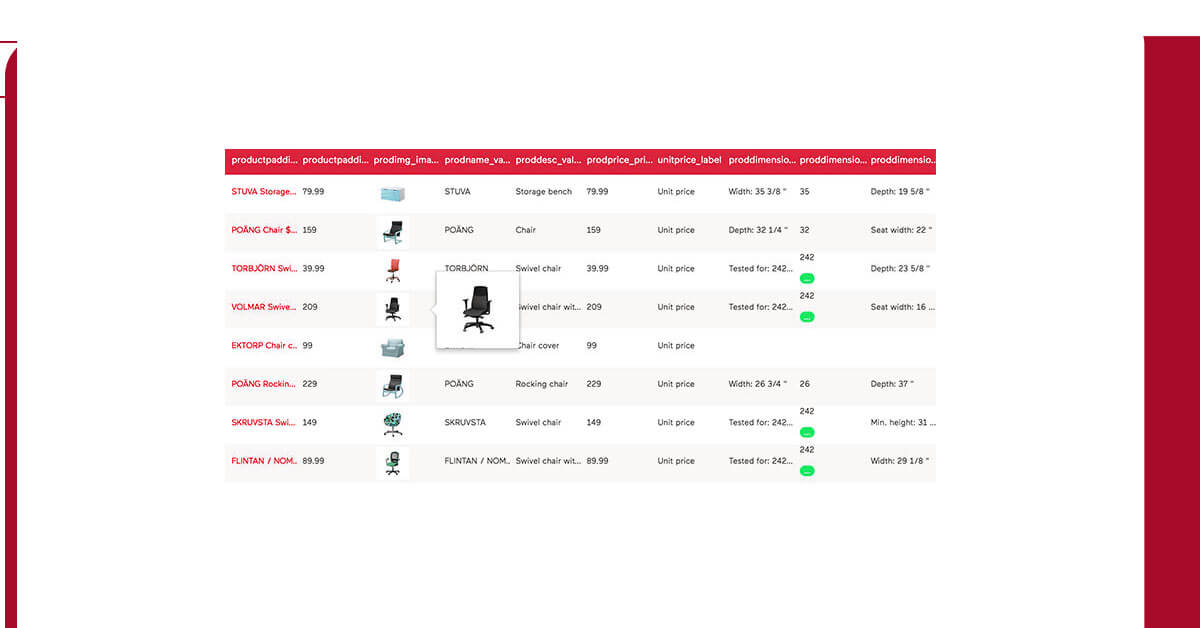Click the 26 value in POÄNG Rocking row

coord(805,384)
